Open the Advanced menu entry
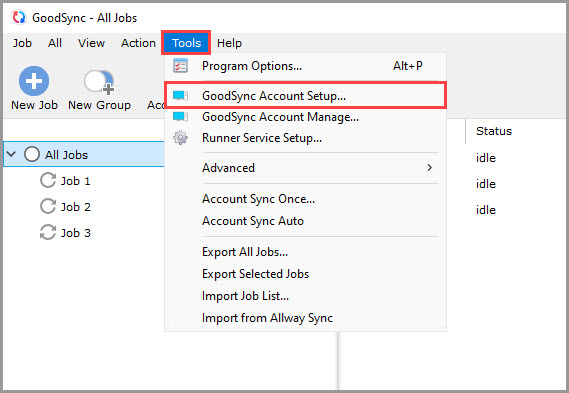This screenshot has width=569, height=393. 305,168
